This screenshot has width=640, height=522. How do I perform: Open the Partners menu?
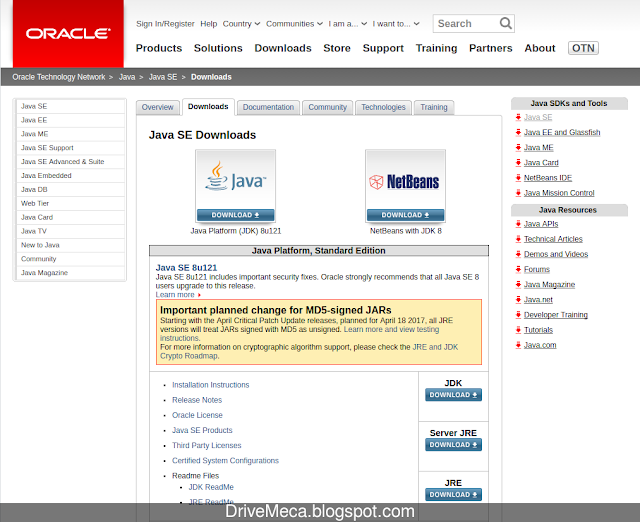(491, 48)
